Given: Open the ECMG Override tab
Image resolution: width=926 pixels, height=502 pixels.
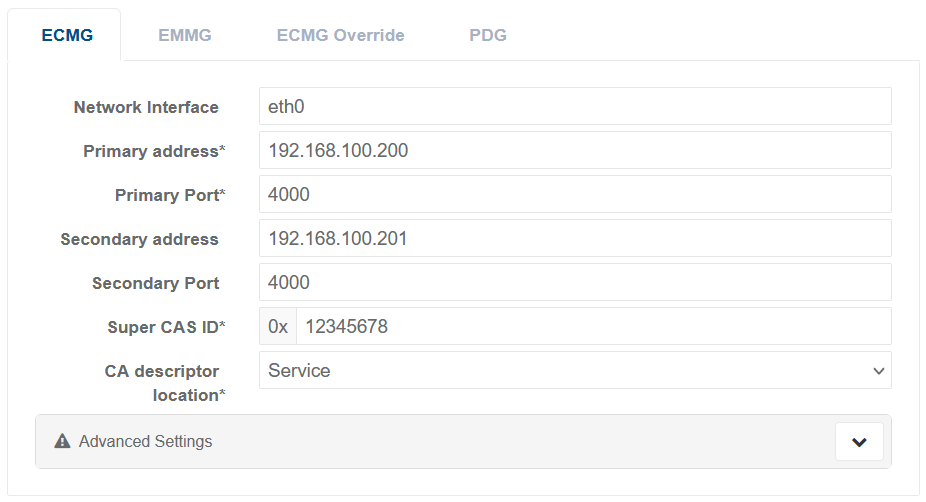Looking at the screenshot, I should [x=340, y=35].
